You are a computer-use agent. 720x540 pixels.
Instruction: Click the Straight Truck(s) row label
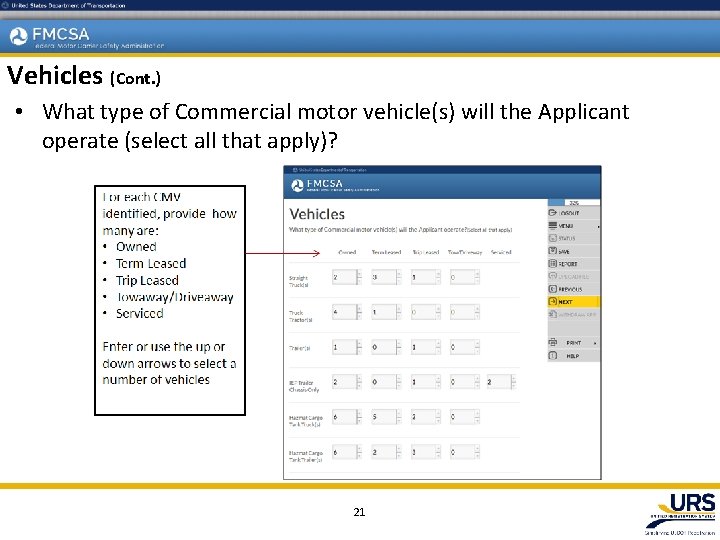pos(298,281)
